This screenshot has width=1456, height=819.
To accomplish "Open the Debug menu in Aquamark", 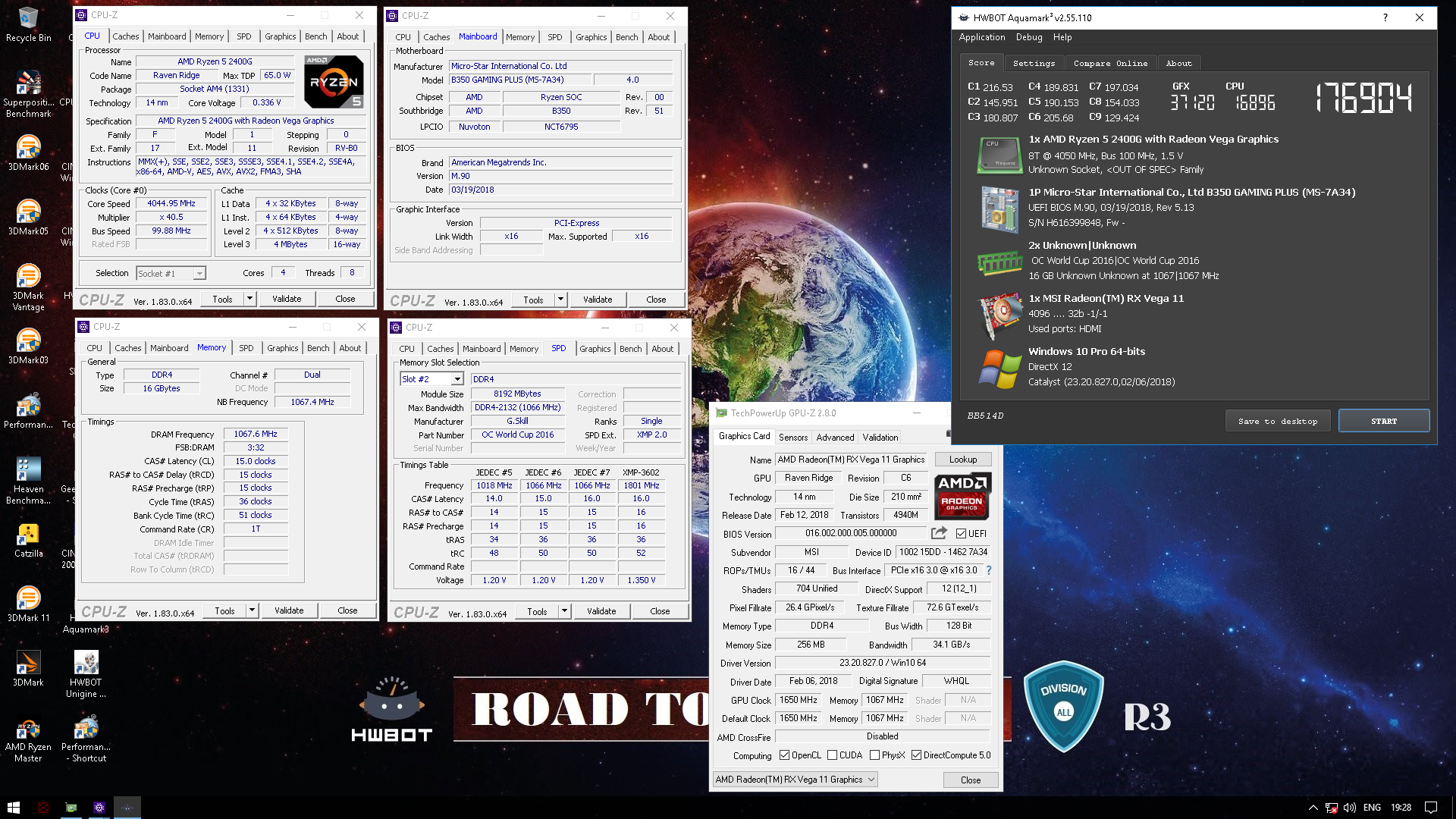I will point(1029,37).
